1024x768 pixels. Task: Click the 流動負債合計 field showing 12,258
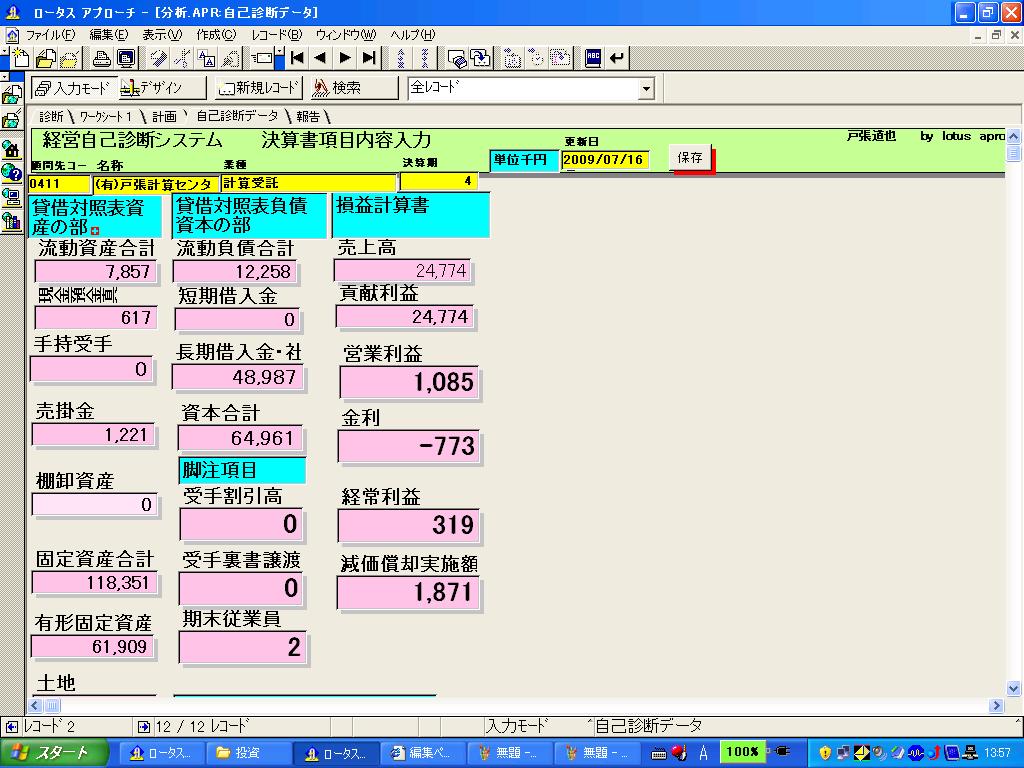[x=236, y=271]
